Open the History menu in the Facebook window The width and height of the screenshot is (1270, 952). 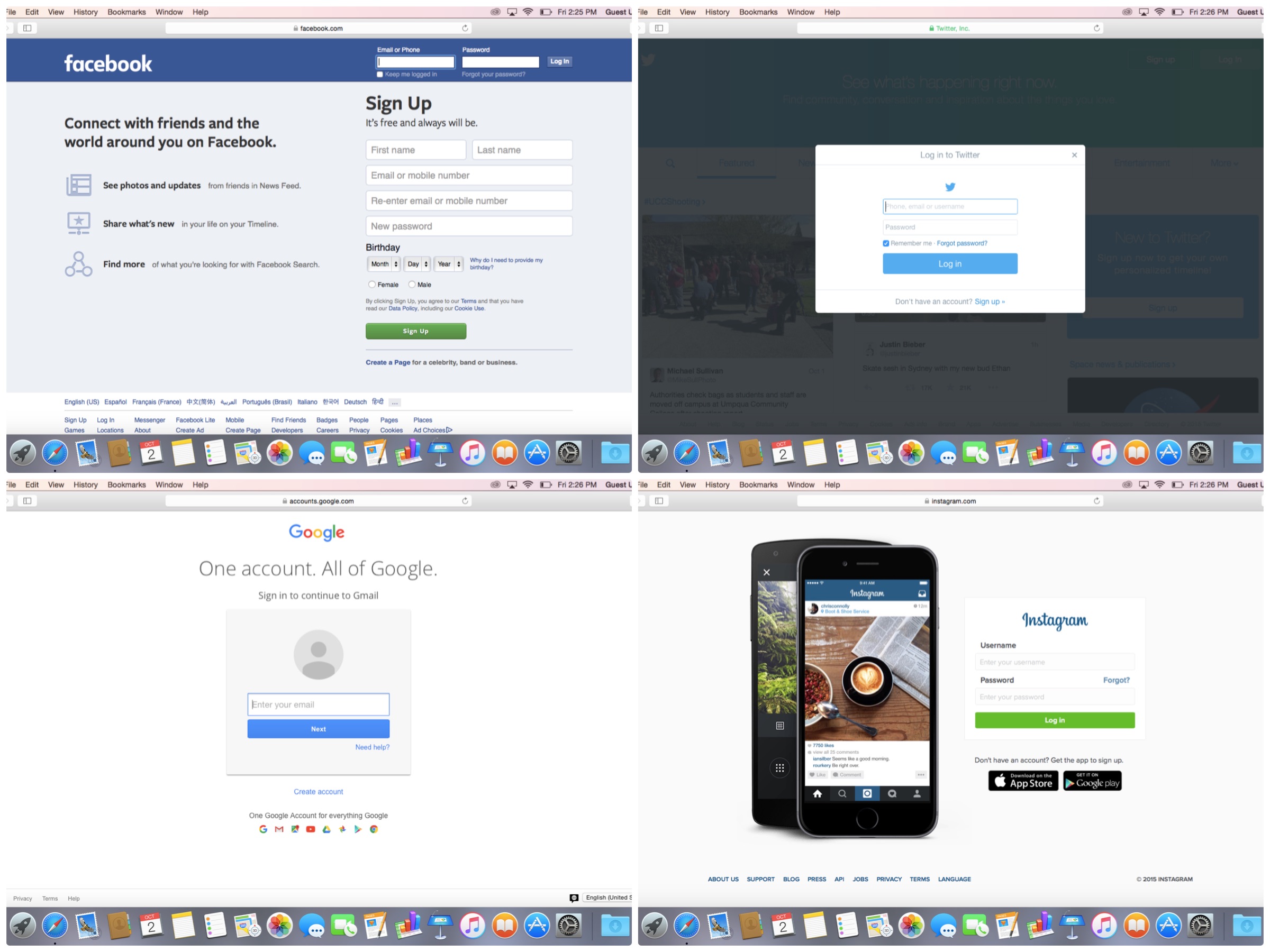click(86, 12)
